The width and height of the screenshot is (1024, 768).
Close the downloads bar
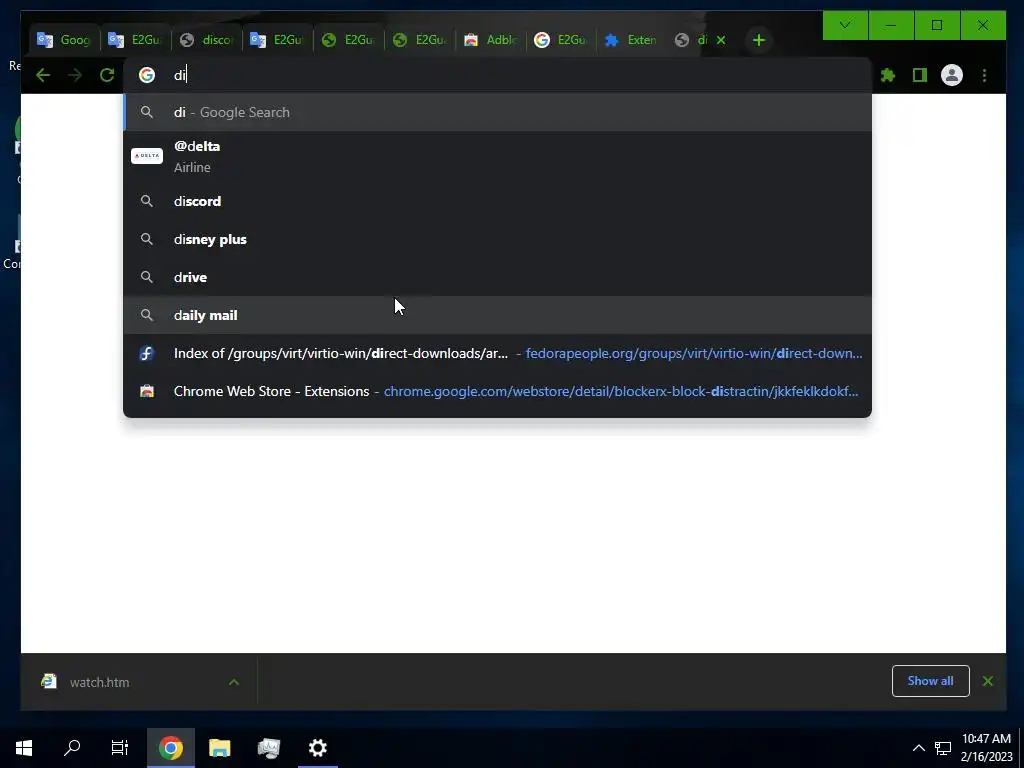[987, 681]
